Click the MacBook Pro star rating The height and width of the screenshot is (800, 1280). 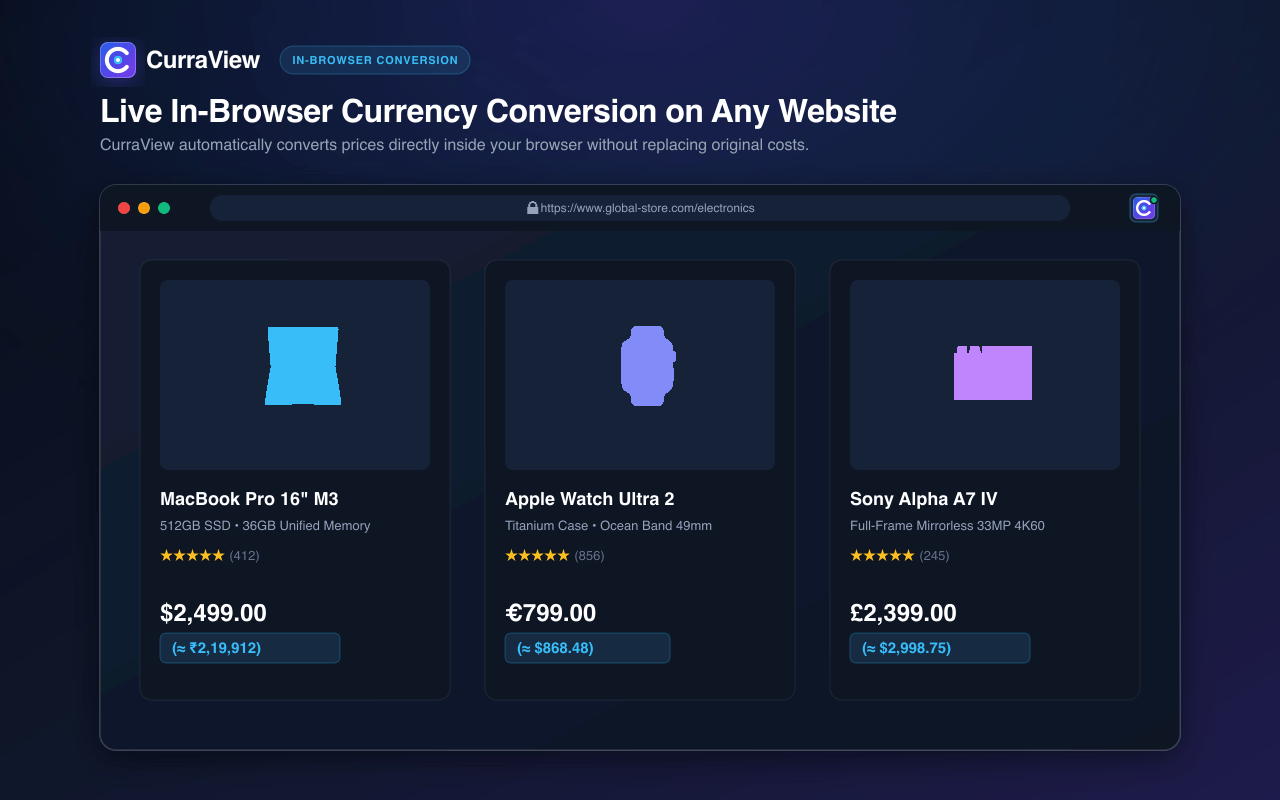point(192,555)
